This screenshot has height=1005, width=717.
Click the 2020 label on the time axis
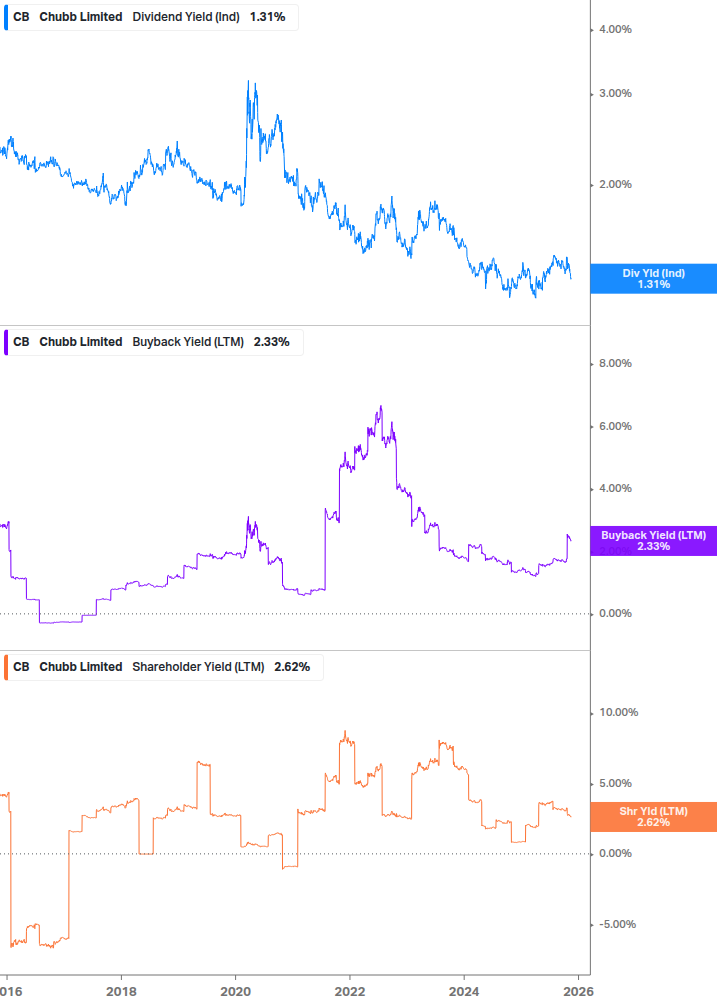click(x=235, y=992)
